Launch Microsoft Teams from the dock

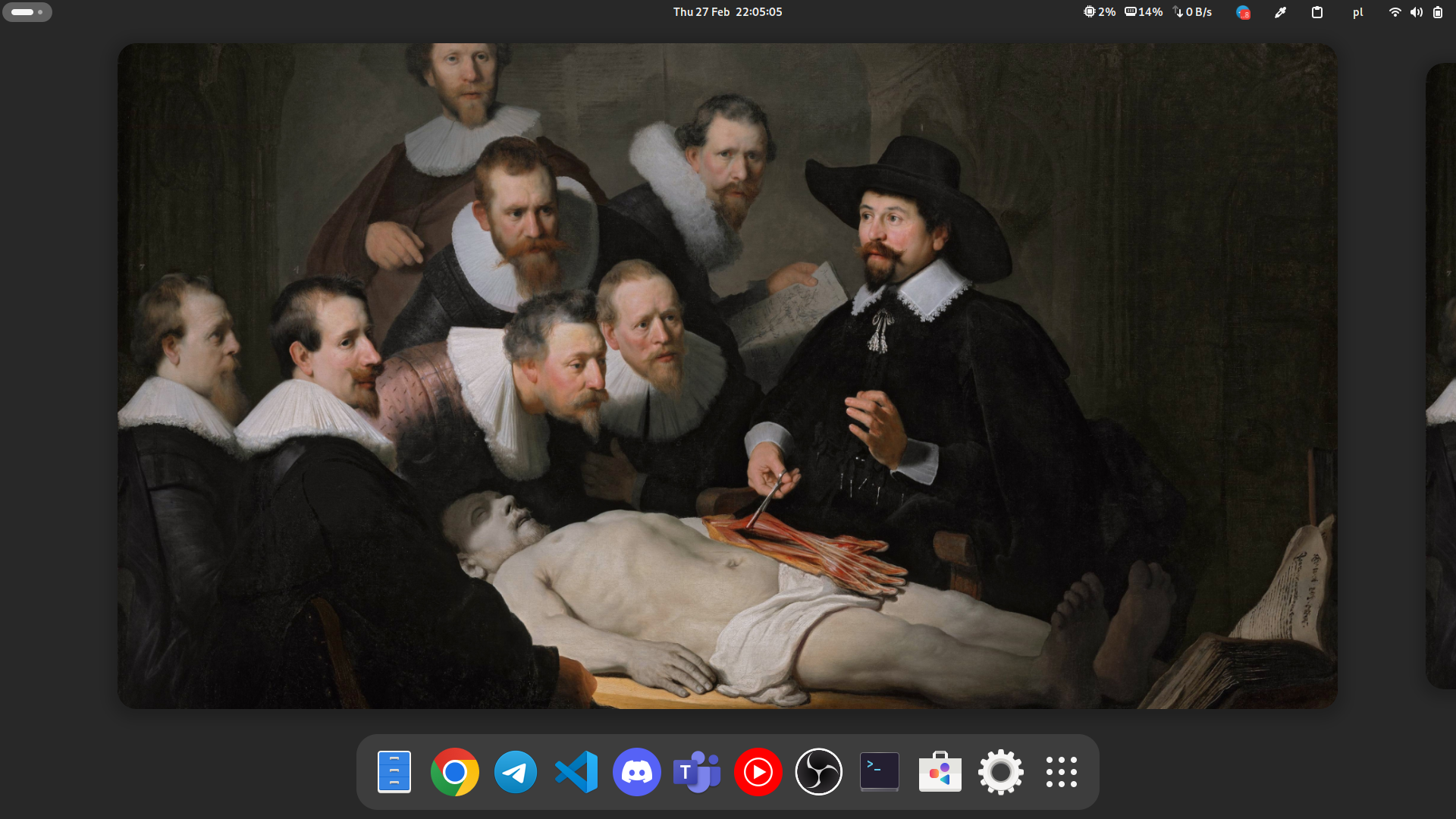698,772
